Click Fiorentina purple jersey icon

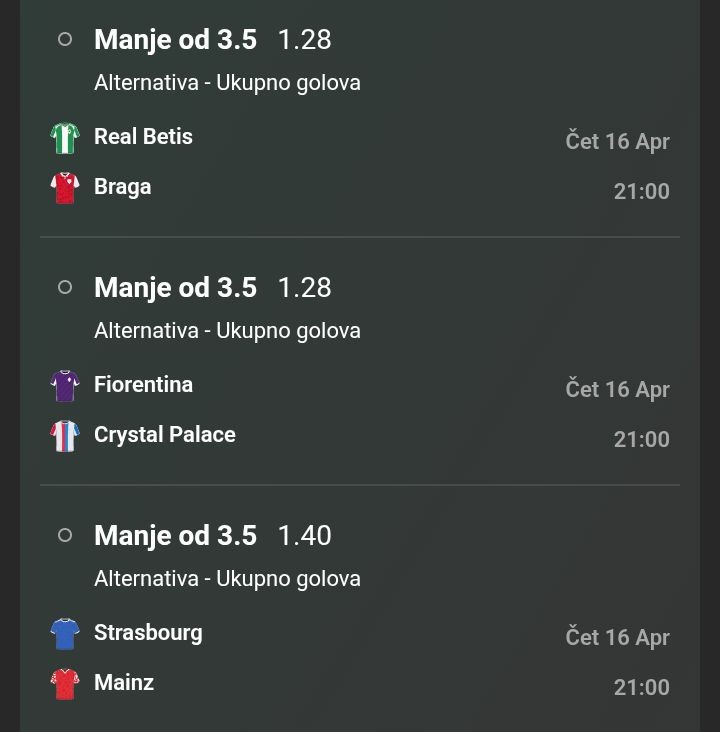point(65,386)
